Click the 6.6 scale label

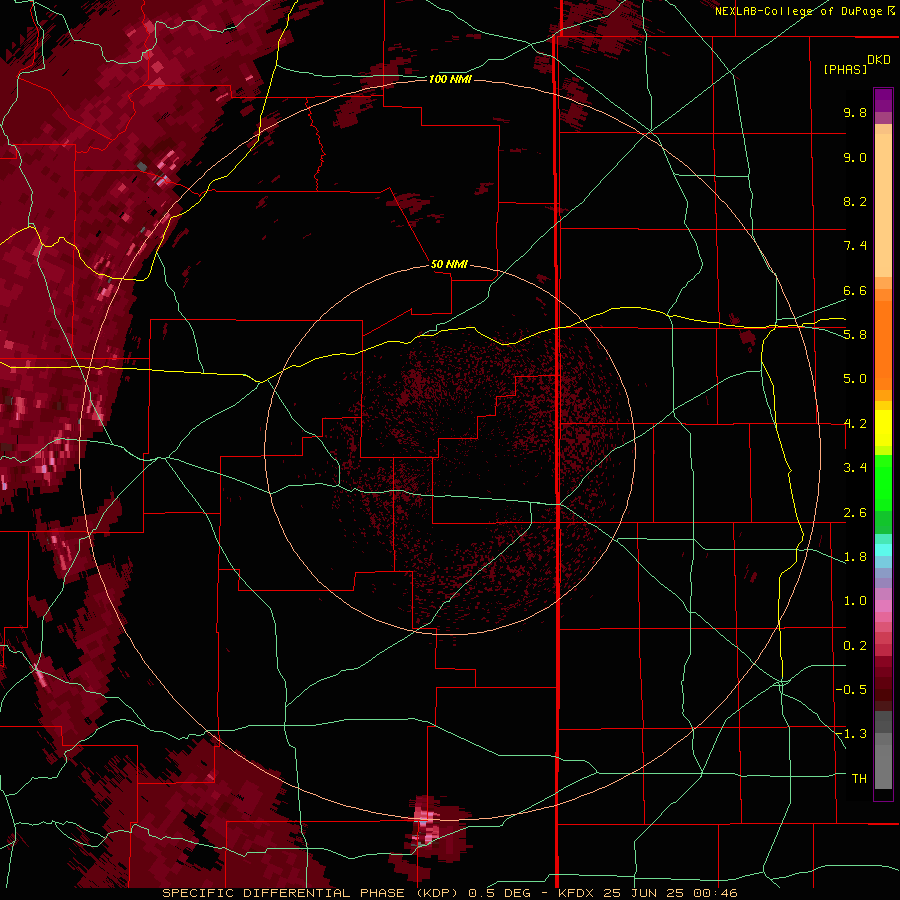tap(855, 290)
